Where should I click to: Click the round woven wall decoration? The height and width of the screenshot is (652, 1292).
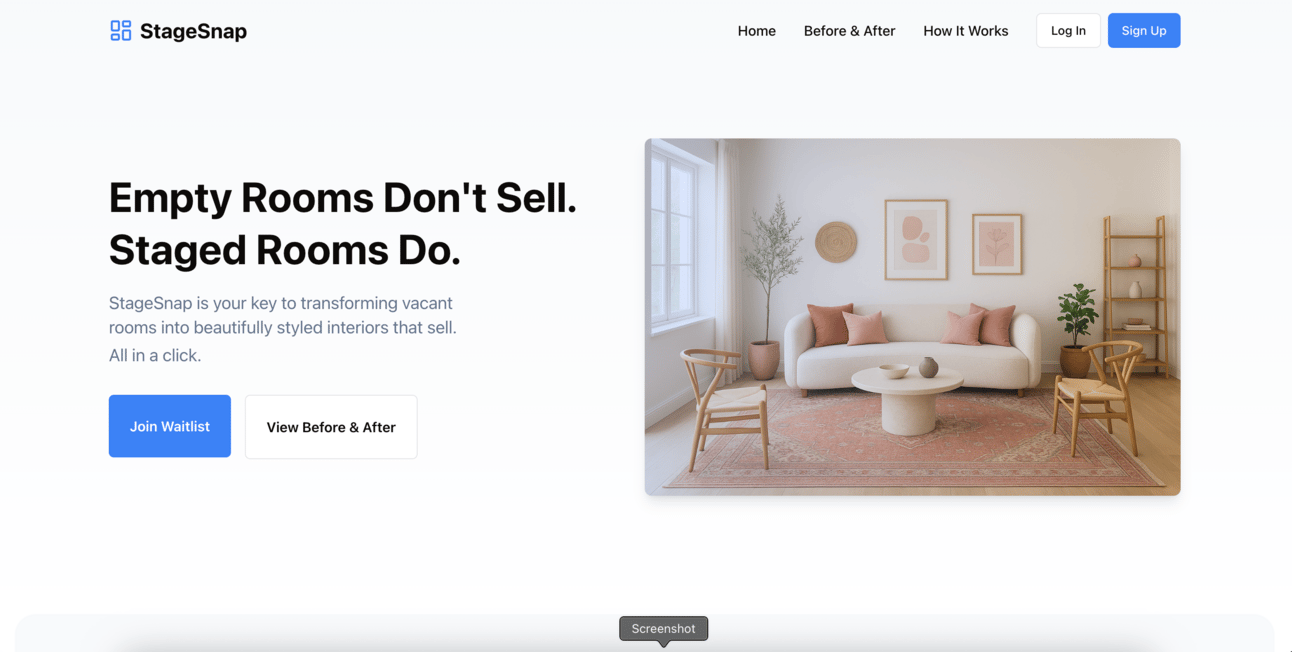pyautogui.click(x=836, y=242)
